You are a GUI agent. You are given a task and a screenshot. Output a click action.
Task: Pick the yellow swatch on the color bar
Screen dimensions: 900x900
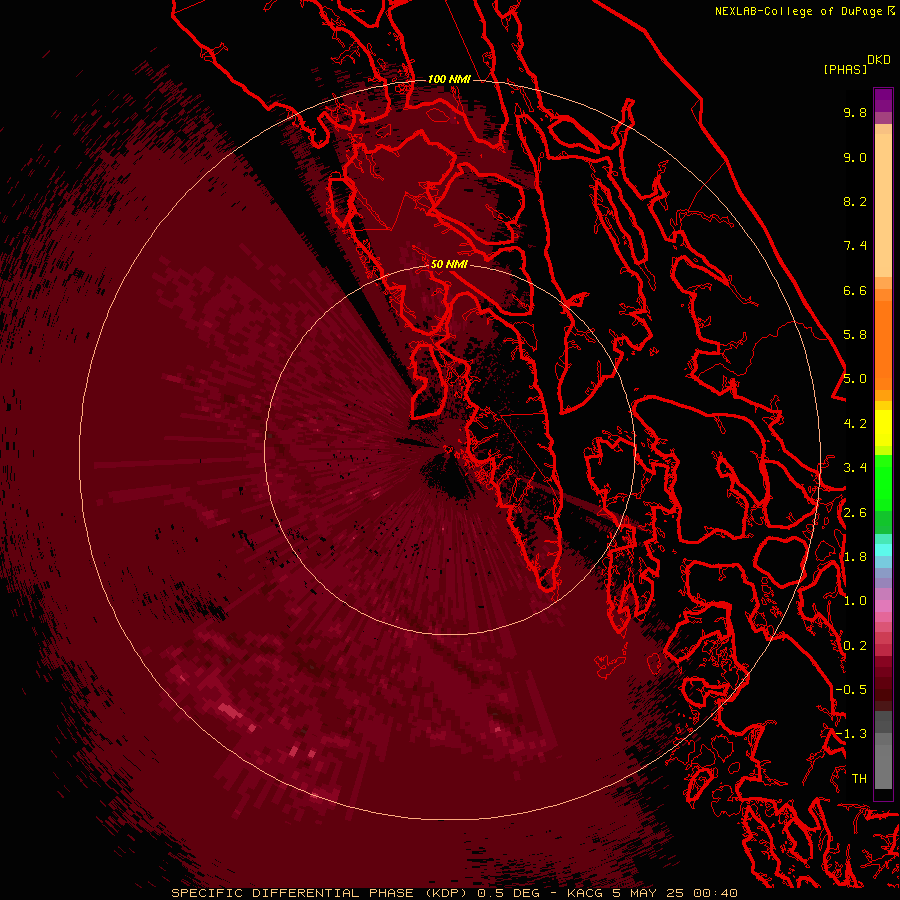[x=883, y=428]
